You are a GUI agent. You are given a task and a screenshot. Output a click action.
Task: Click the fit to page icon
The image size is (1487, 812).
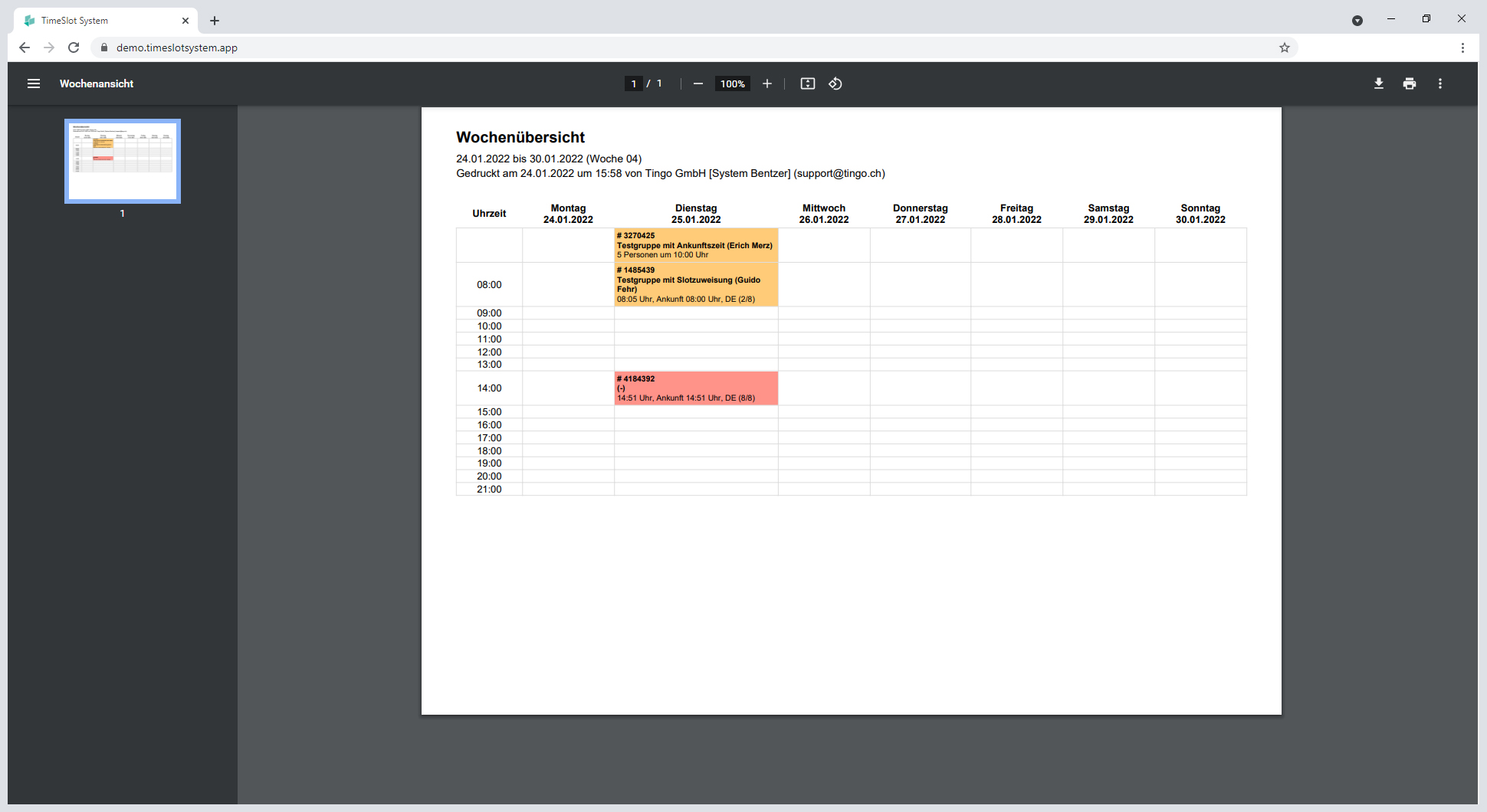point(808,83)
